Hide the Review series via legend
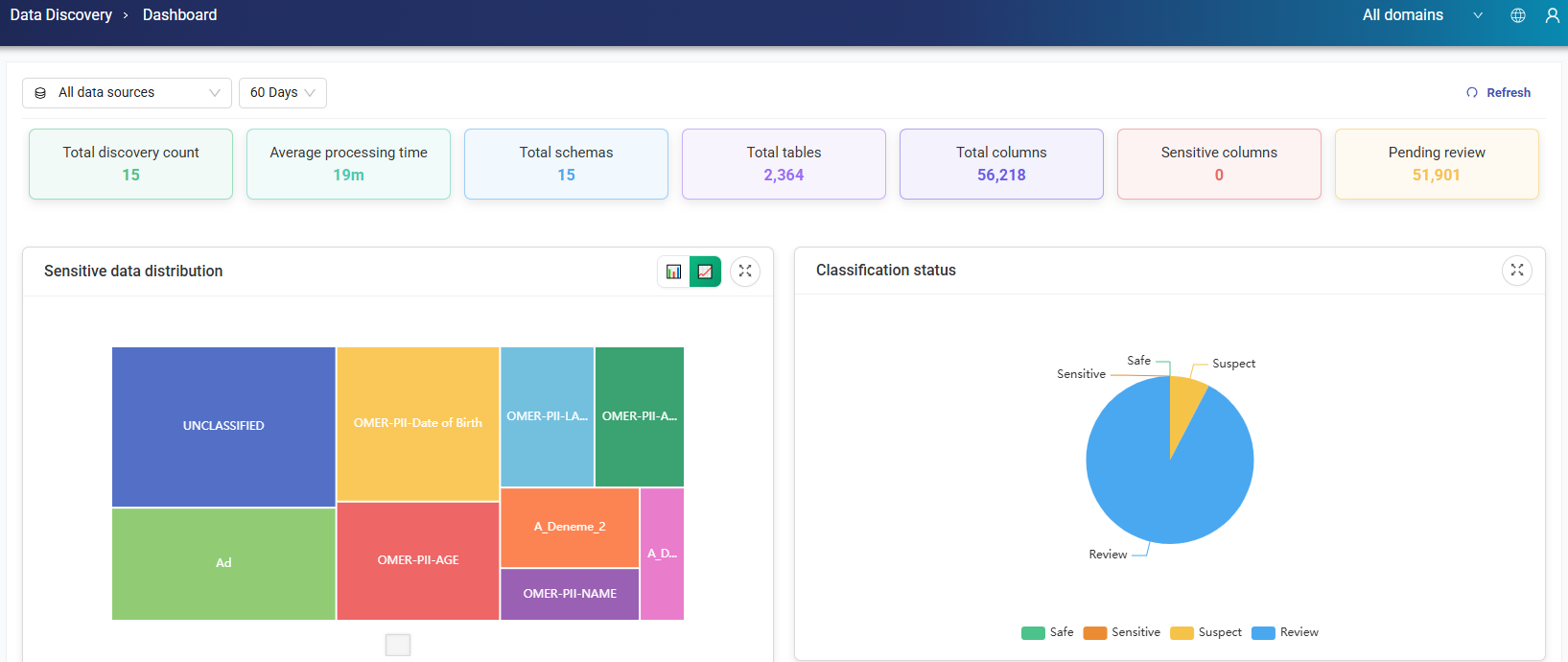 point(1285,632)
